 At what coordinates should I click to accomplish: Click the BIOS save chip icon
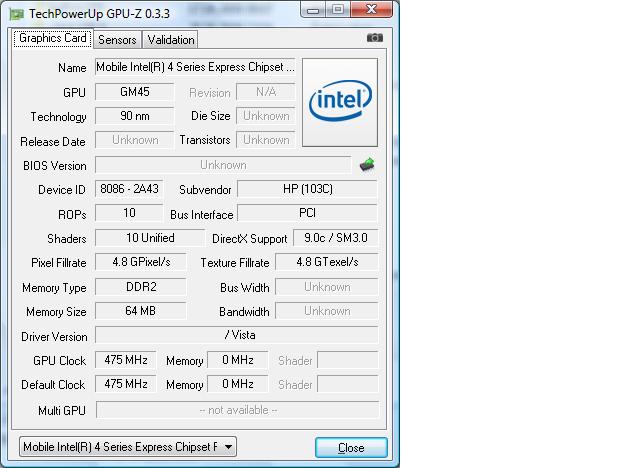pyautogui.click(x=367, y=164)
